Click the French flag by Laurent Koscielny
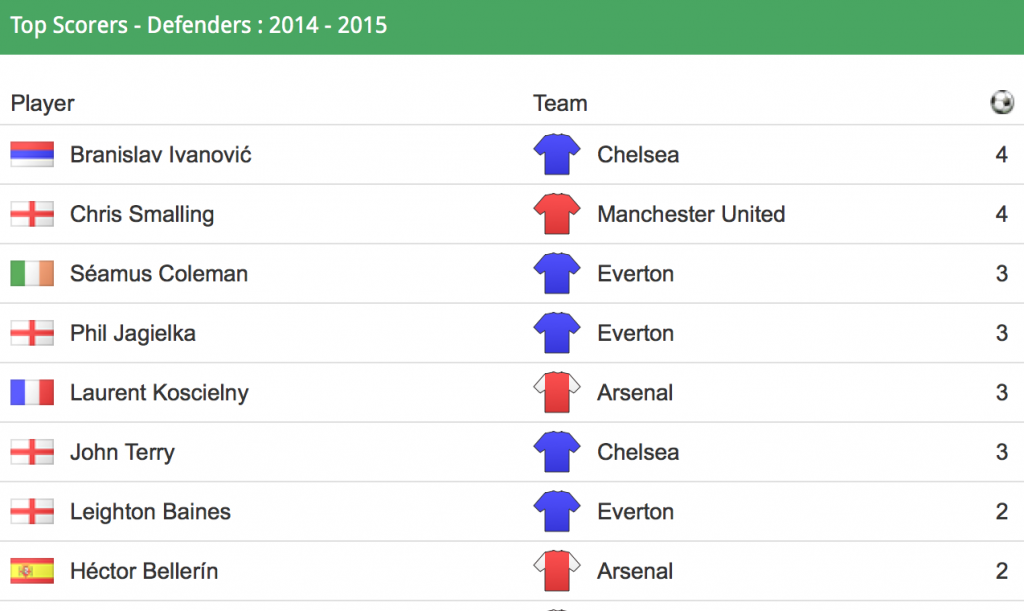Image resolution: width=1024 pixels, height=611 pixels. pos(32,392)
